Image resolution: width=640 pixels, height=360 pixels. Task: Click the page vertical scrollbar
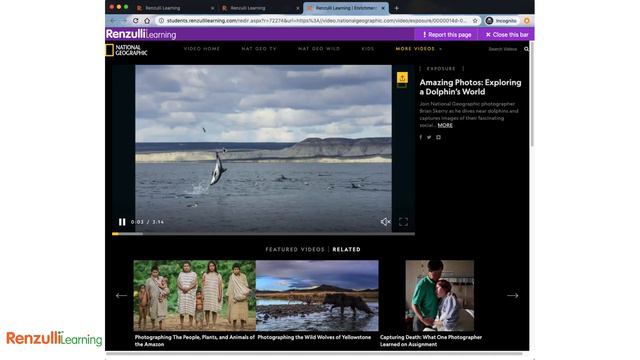(531, 94)
